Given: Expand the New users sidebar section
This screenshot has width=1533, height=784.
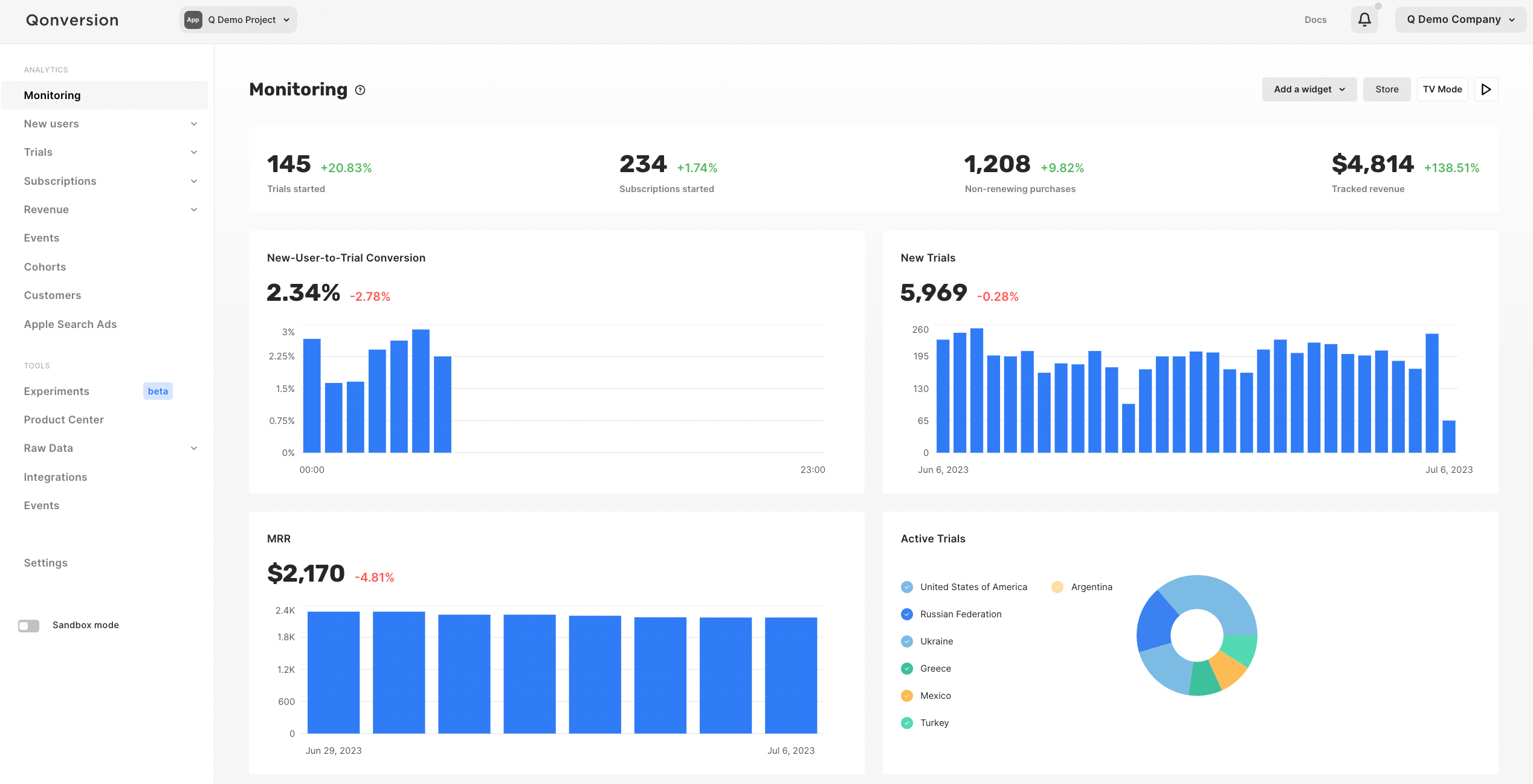Looking at the screenshot, I should point(194,124).
